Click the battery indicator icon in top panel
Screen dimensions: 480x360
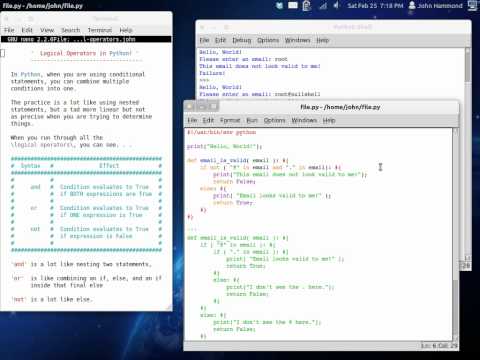tap(307, 6)
